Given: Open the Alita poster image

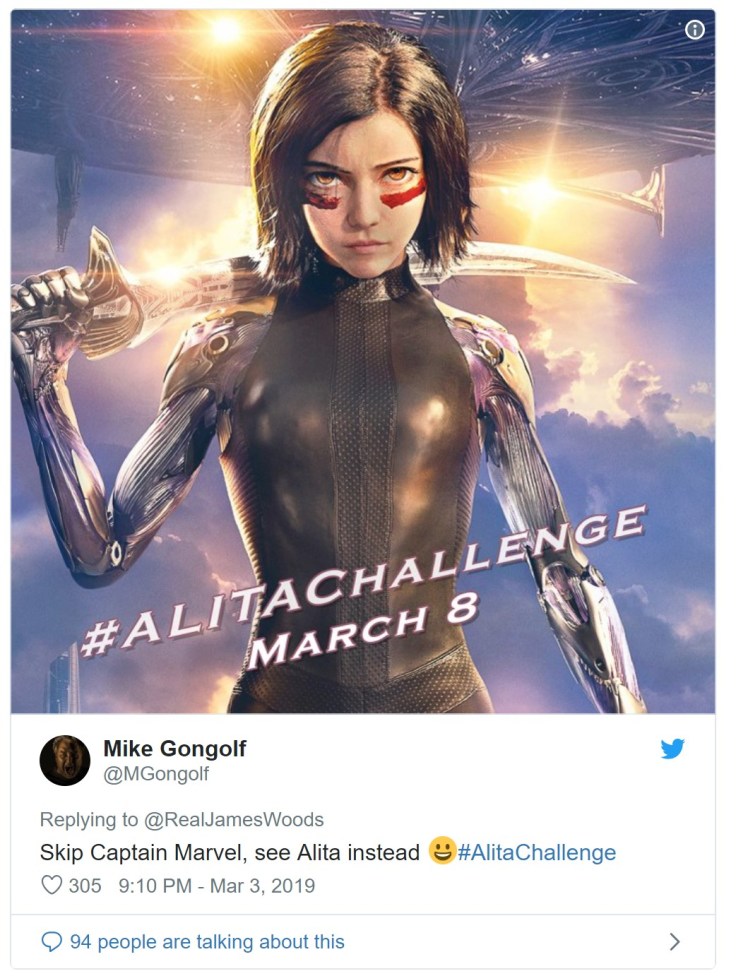Looking at the screenshot, I should coord(363,361).
